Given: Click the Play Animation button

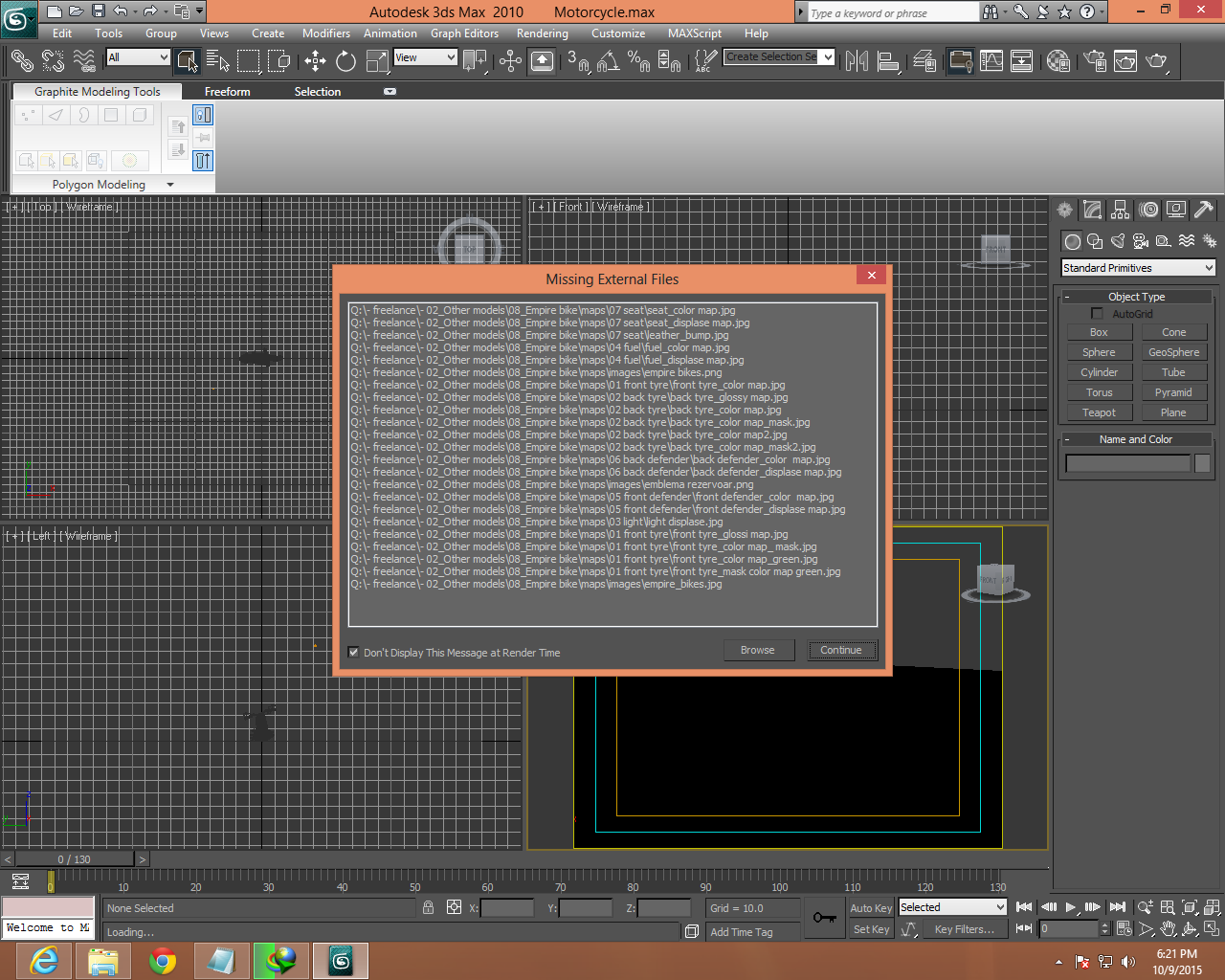Looking at the screenshot, I should [1070, 907].
